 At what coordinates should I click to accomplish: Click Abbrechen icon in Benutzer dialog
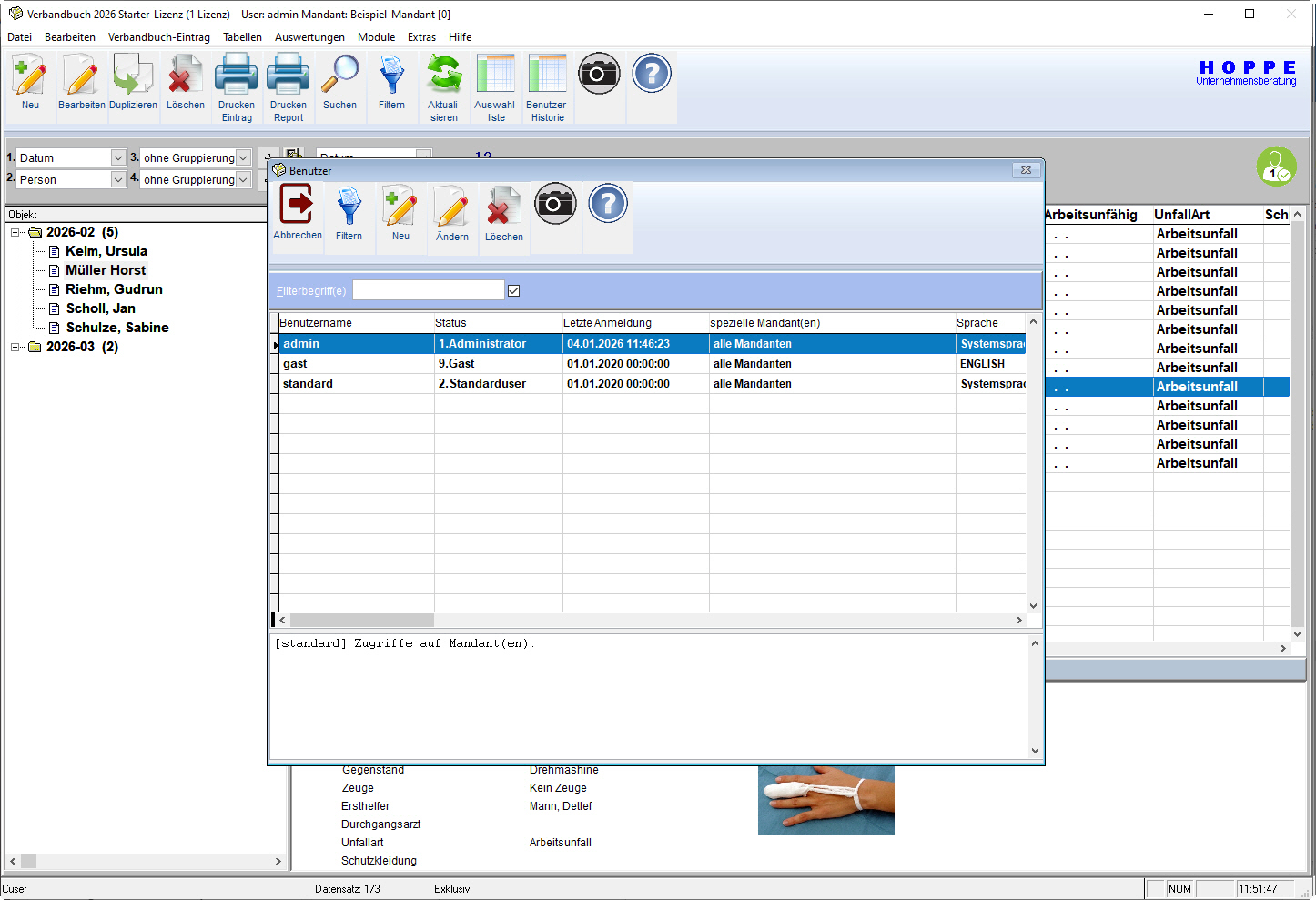click(x=297, y=206)
